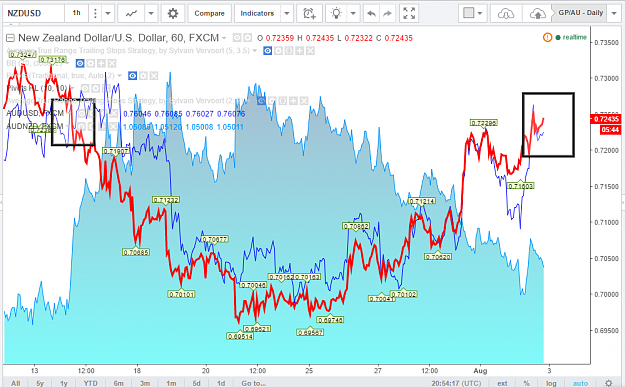The width and height of the screenshot is (625, 387).
Task: Select the YTD time range
Action: pos(90,383)
